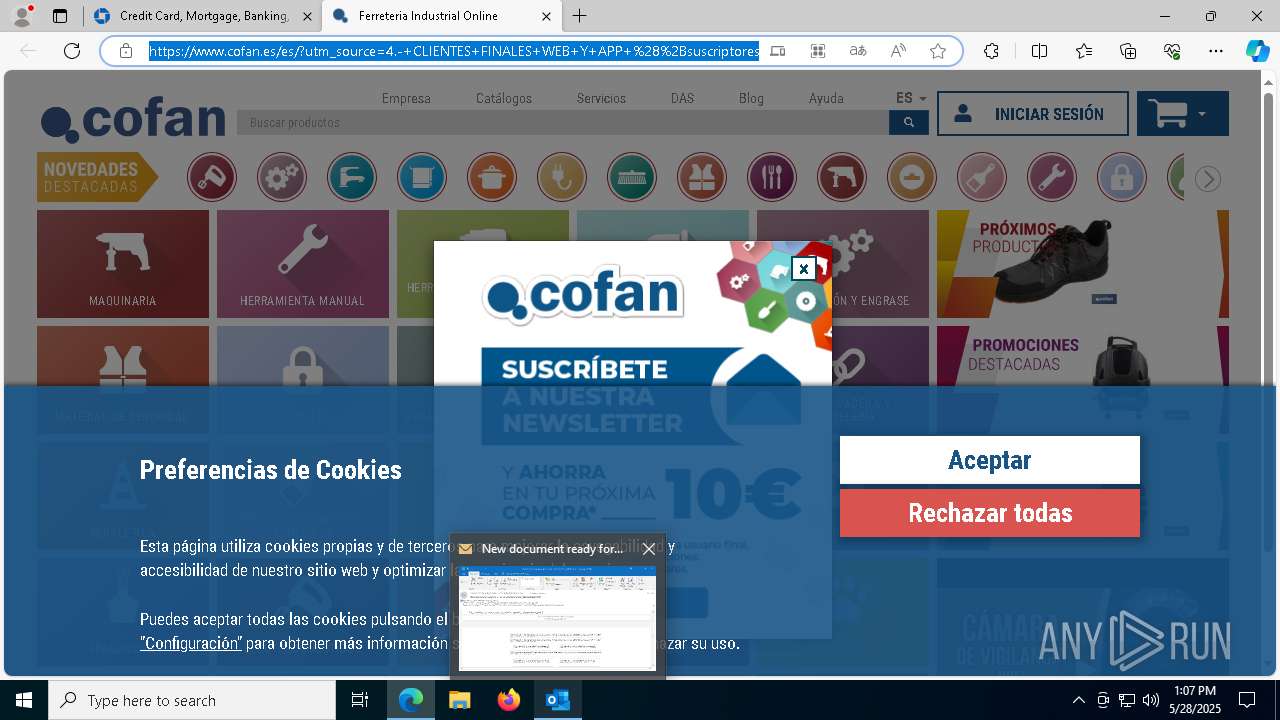This screenshot has width=1280, height=720.
Task: Select the cooking pot category icon
Action: pos(492,178)
